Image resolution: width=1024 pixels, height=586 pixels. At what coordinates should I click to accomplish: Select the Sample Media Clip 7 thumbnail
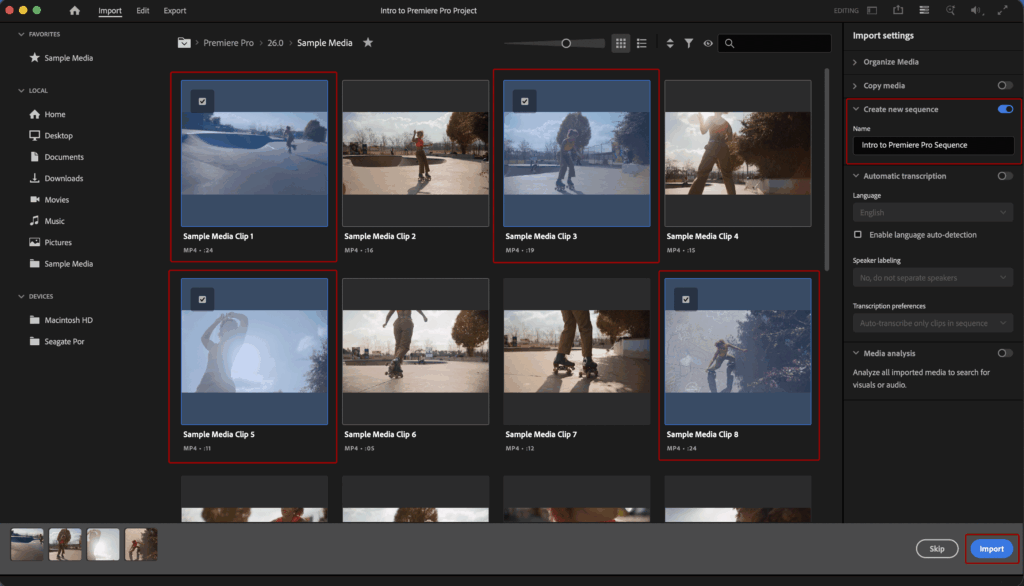(x=577, y=351)
